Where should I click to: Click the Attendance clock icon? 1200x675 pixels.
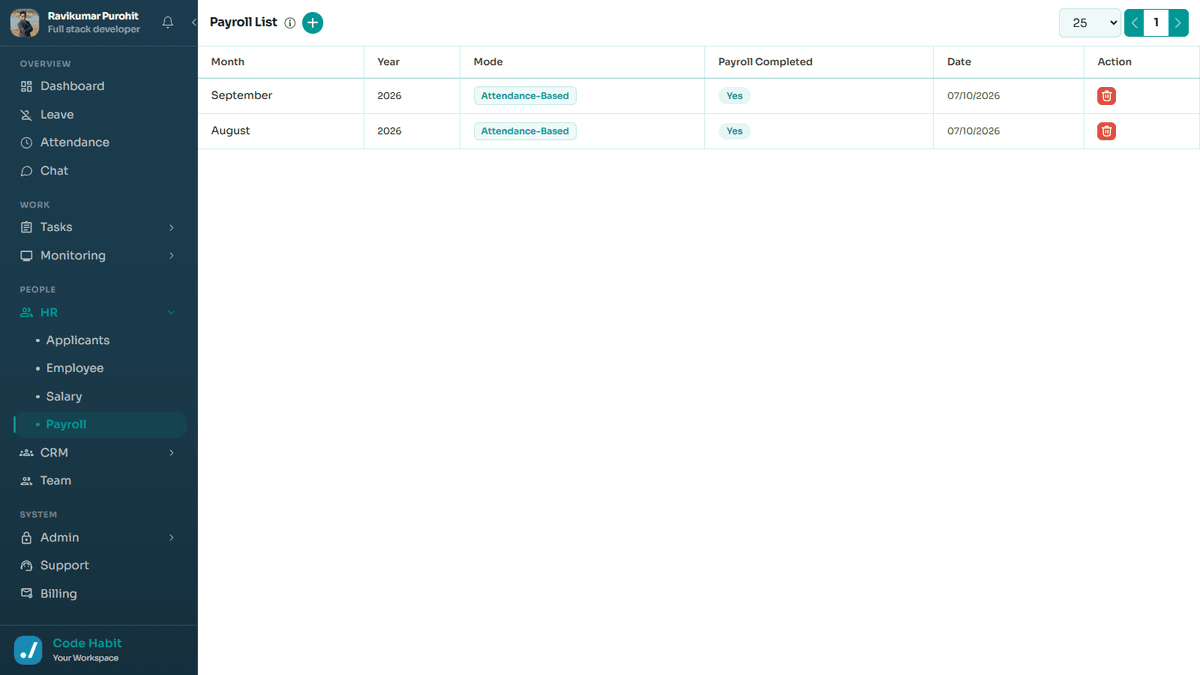27,143
